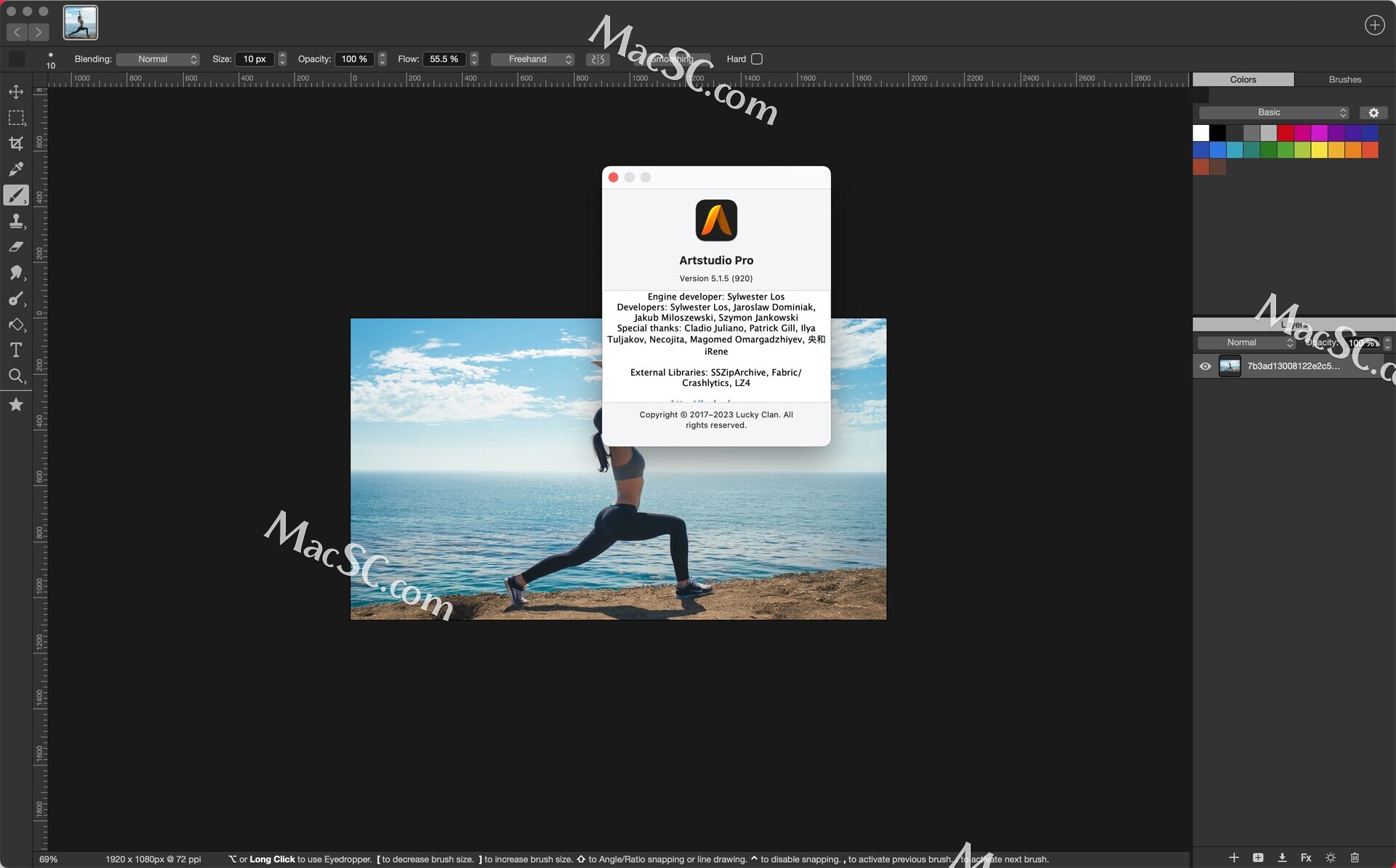Open layer adjustments sun icon

click(x=1331, y=858)
